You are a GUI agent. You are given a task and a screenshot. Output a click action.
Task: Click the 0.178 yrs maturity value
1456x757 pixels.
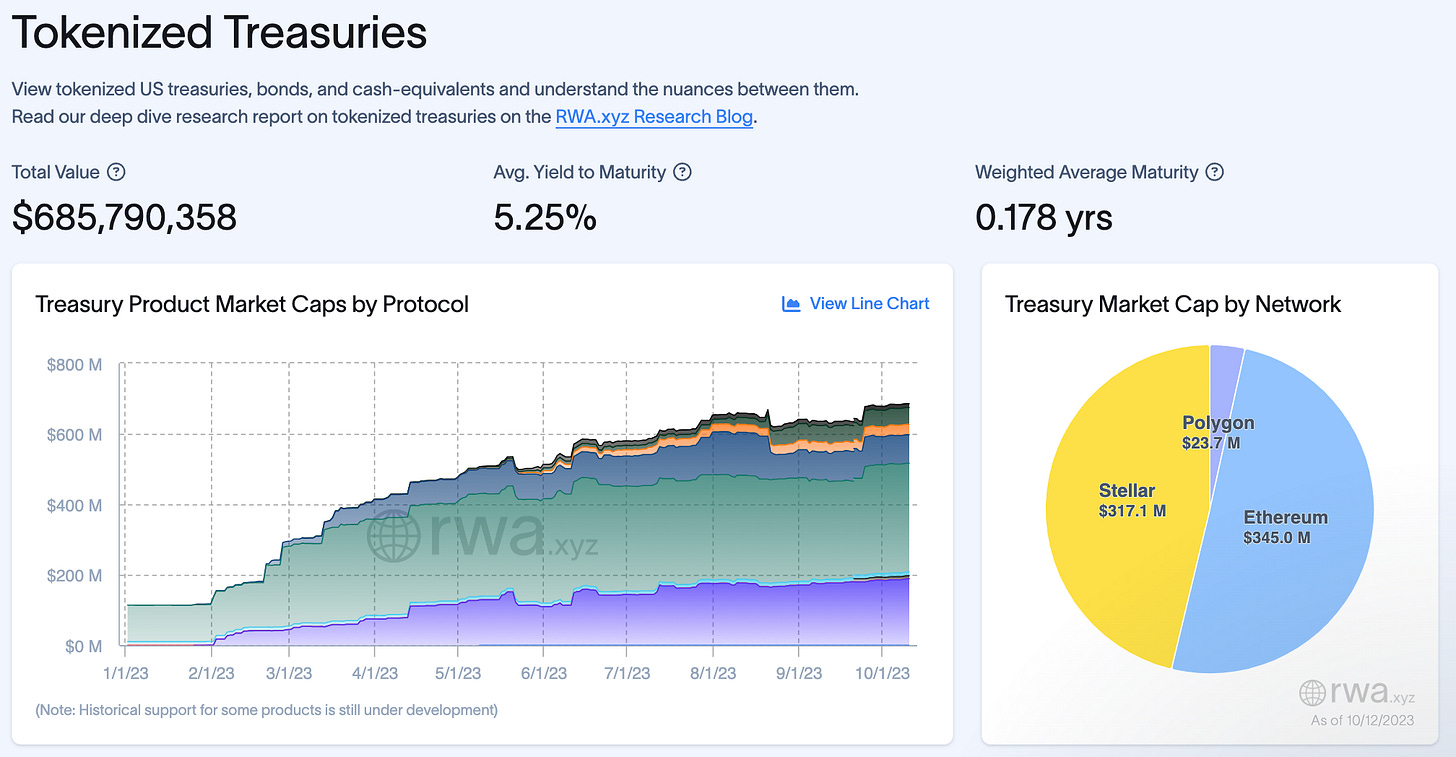pos(1044,217)
